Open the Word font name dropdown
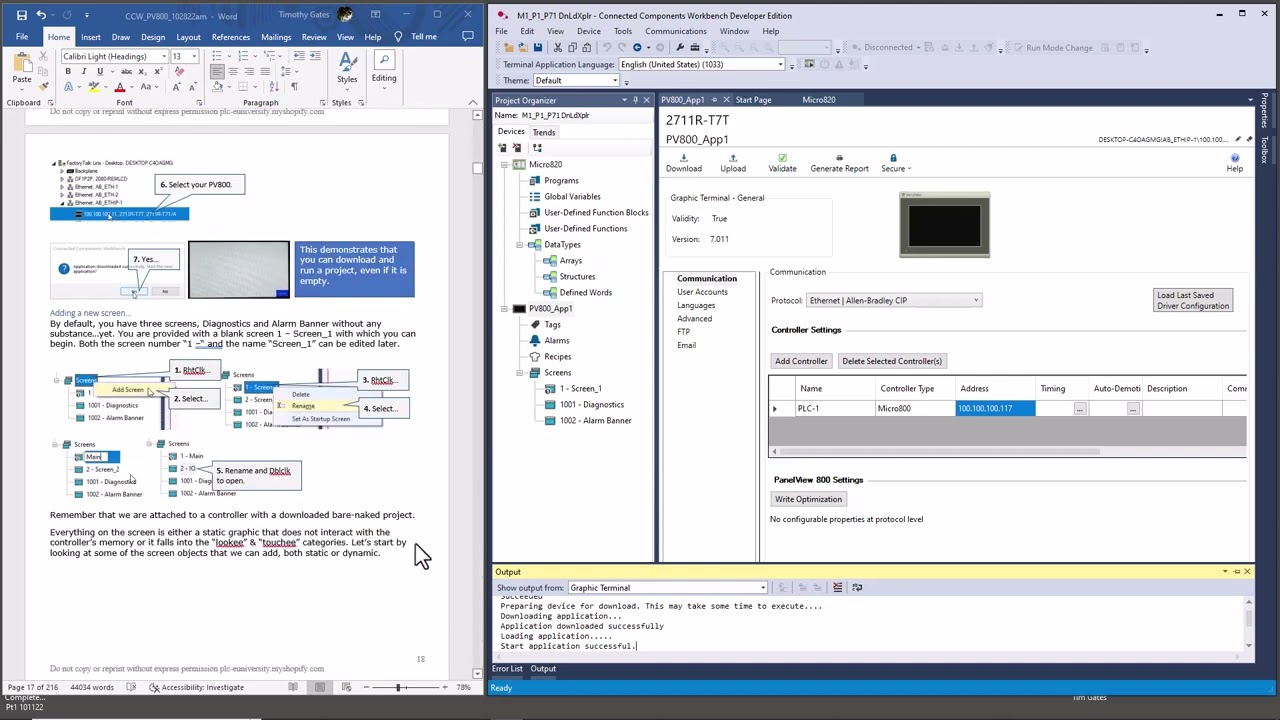This screenshot has height=720, width=1280. [163, 56]
